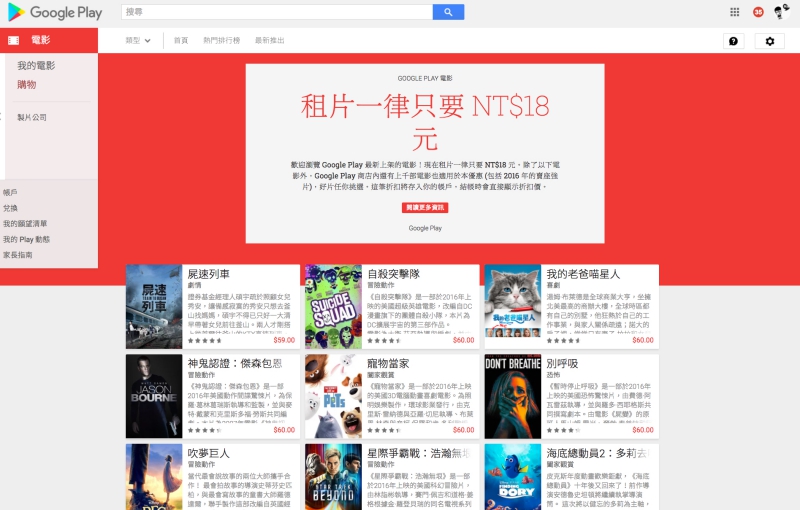Open 製片公司 in the sidebar

pyautogui.click(x=32, y=117)
